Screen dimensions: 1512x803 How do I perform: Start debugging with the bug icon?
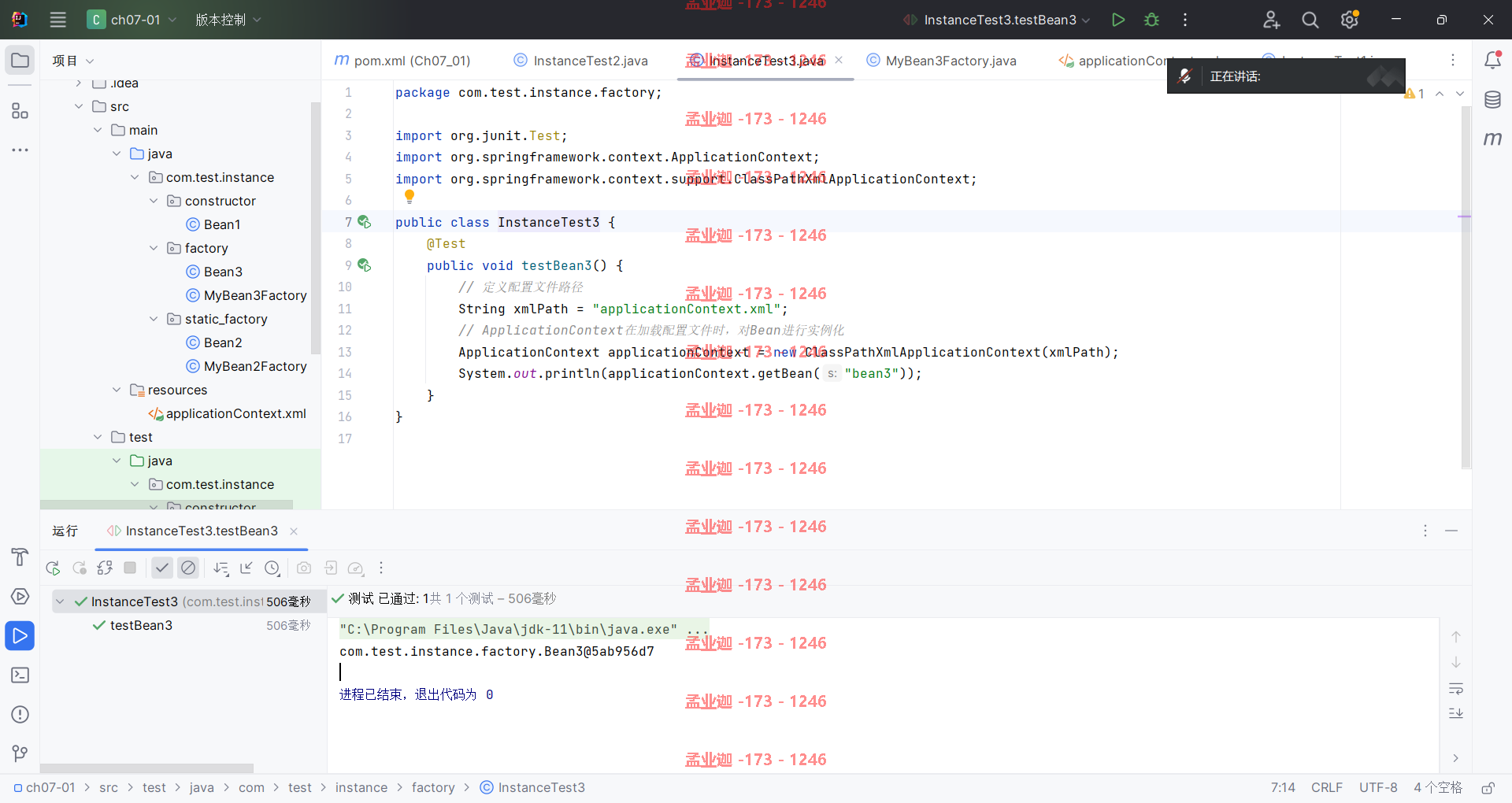pos(1151,20)
